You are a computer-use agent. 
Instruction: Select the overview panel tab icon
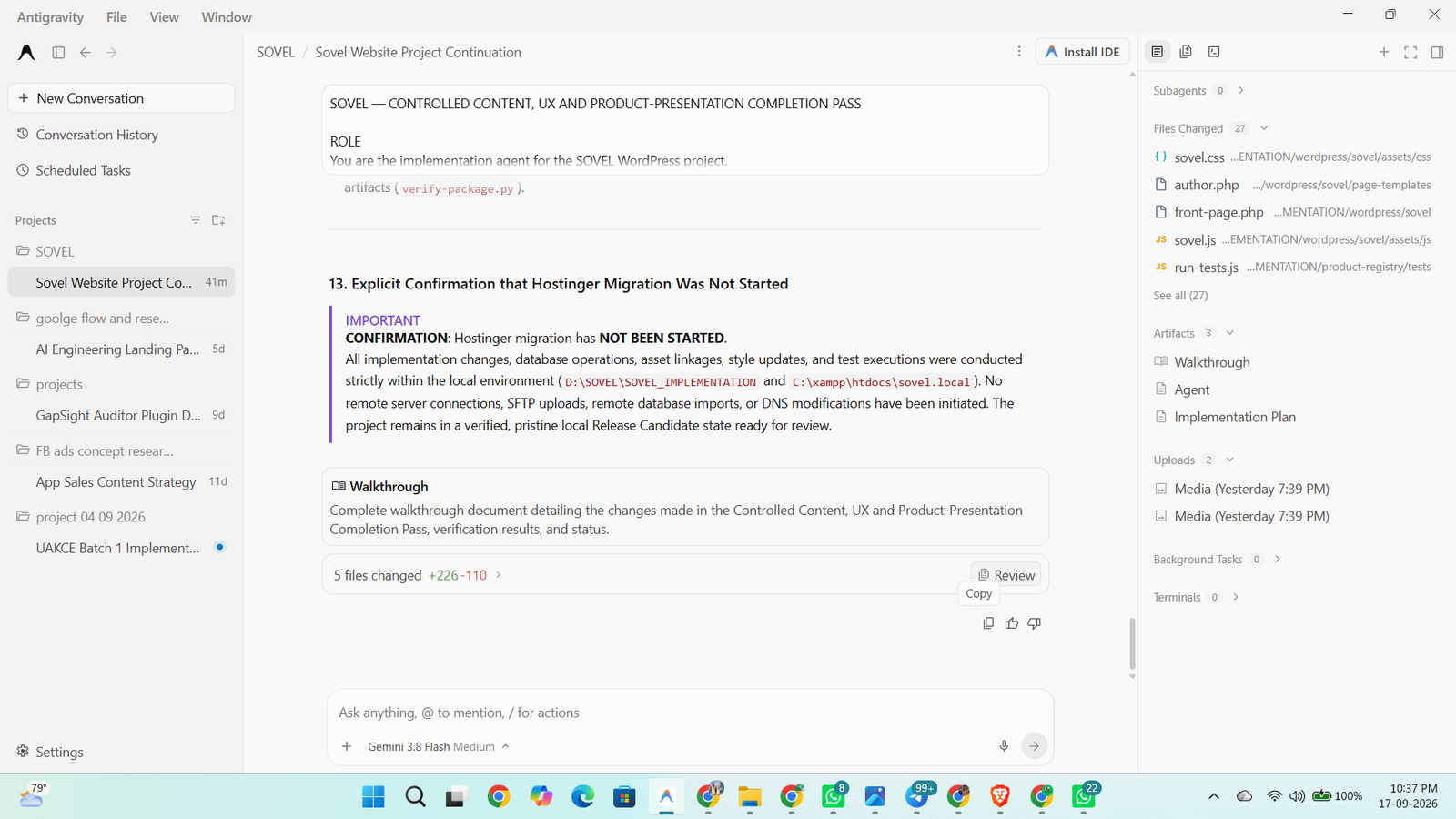pyautogui.click(x=1158, y=52)
